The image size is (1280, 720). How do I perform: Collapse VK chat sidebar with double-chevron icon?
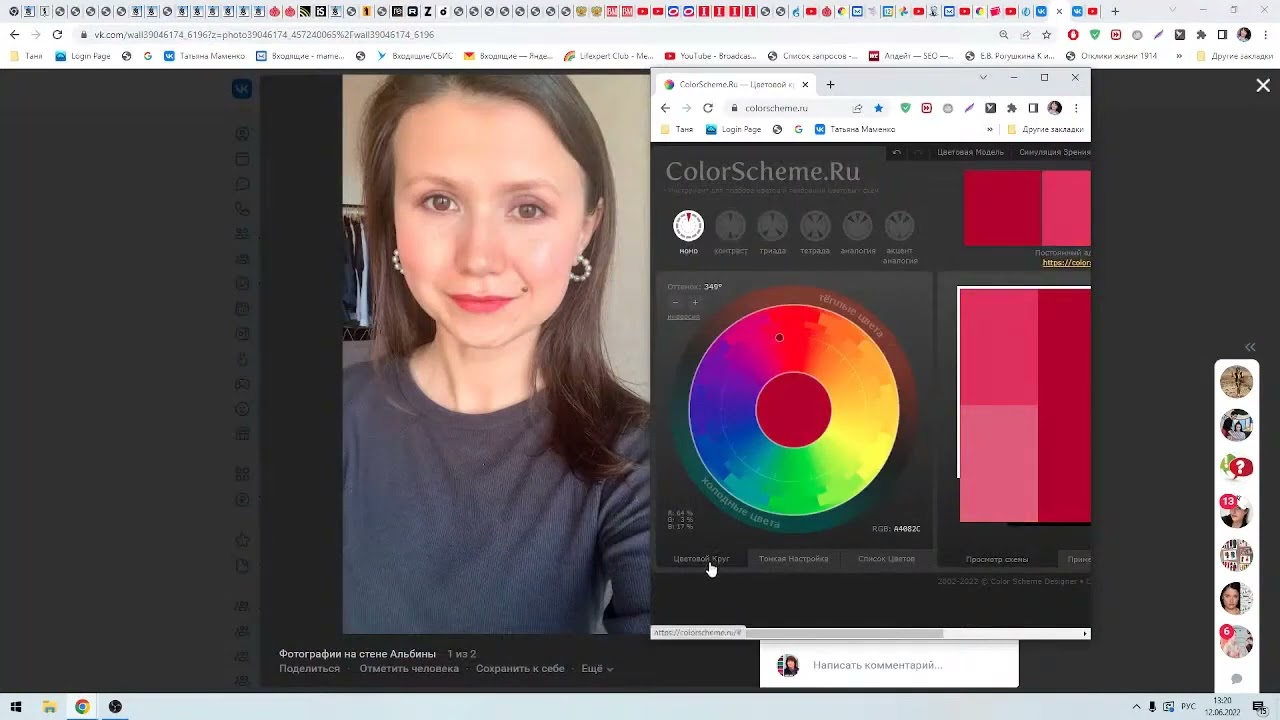[x=1250, y=347]
